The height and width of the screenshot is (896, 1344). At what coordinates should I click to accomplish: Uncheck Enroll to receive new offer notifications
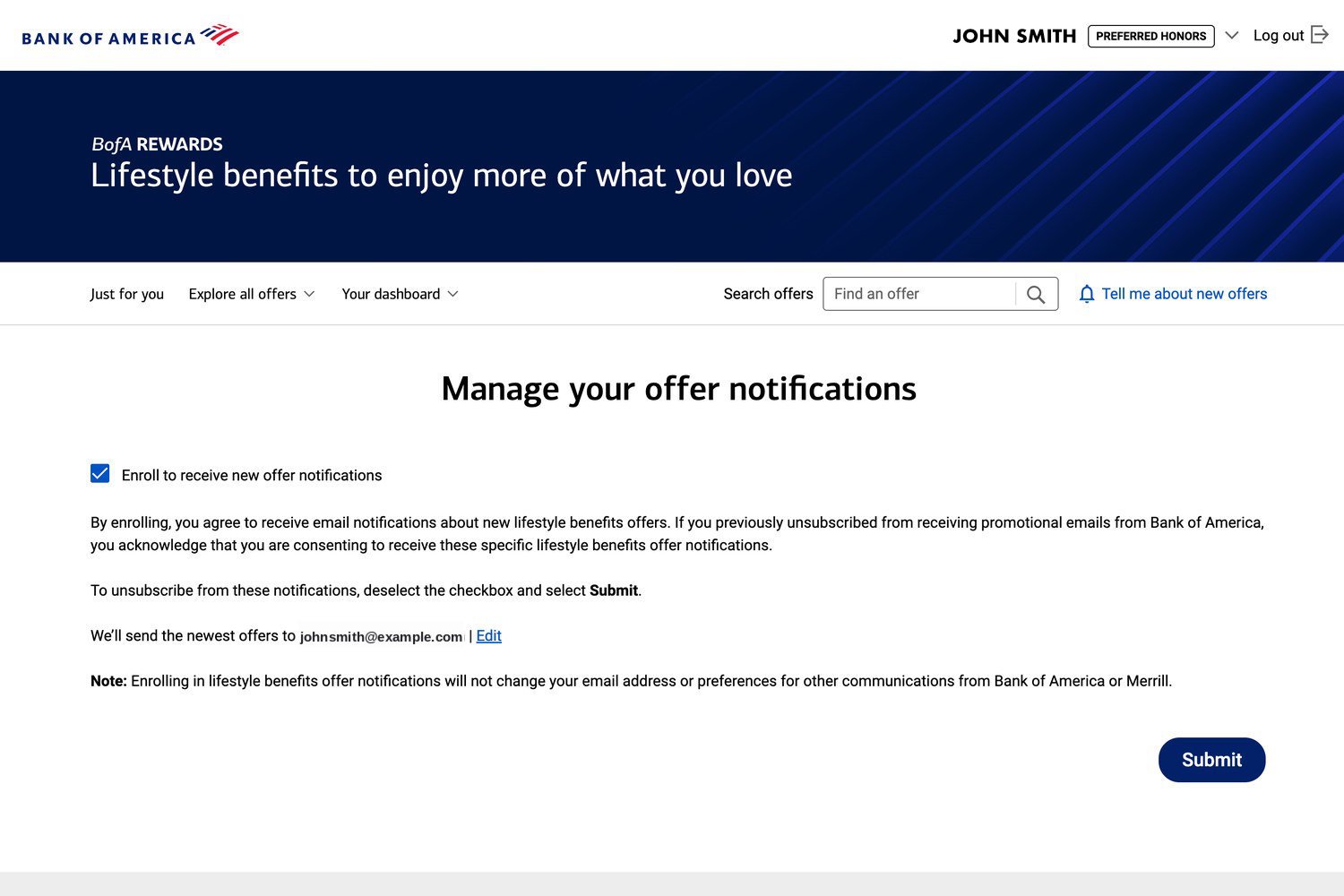click(x=100, y=473)
